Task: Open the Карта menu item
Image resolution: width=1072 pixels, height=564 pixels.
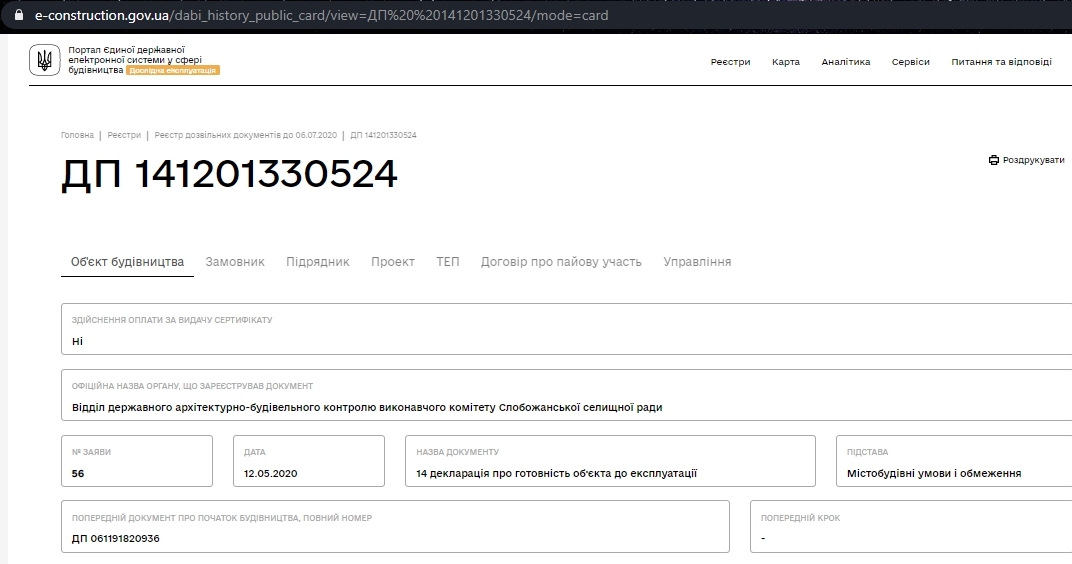Action: 786,62
